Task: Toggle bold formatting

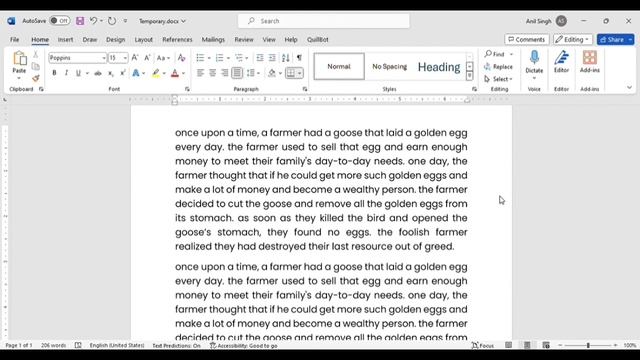Action: tap(54, 73)
